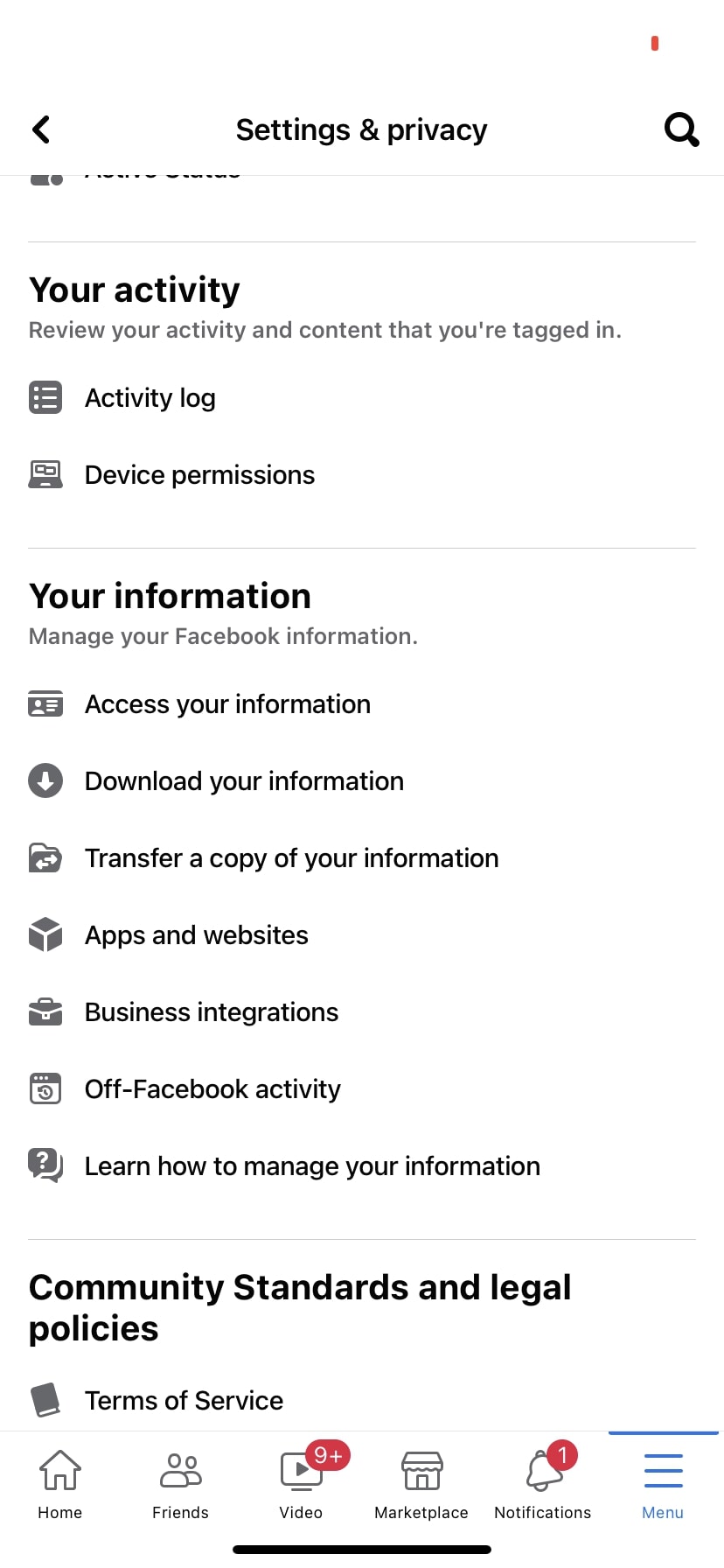
Task: Go back from Settings & privacy
Action: (41, 129)
